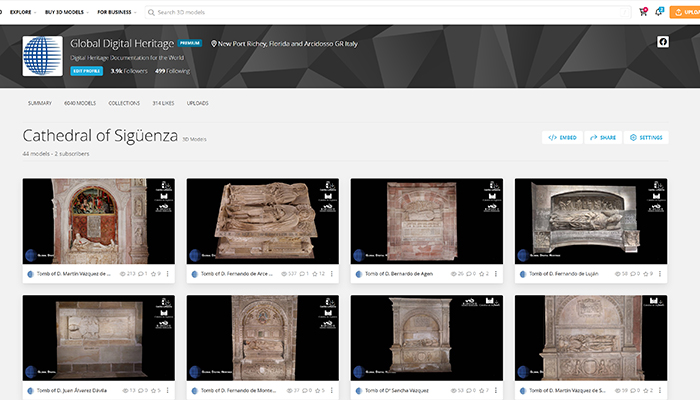Go to the 314 Likes tab

click(x=165, y=103)
